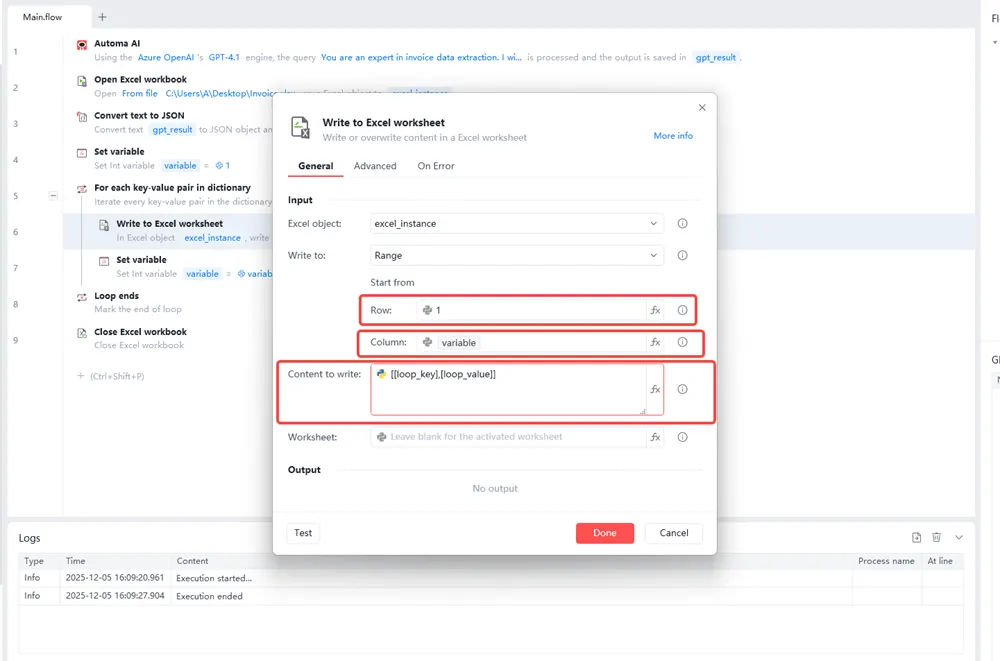Viewport: 1000px width, 661px height.
Task: Add a new flow tab with plus button
Action: point(102,17)
